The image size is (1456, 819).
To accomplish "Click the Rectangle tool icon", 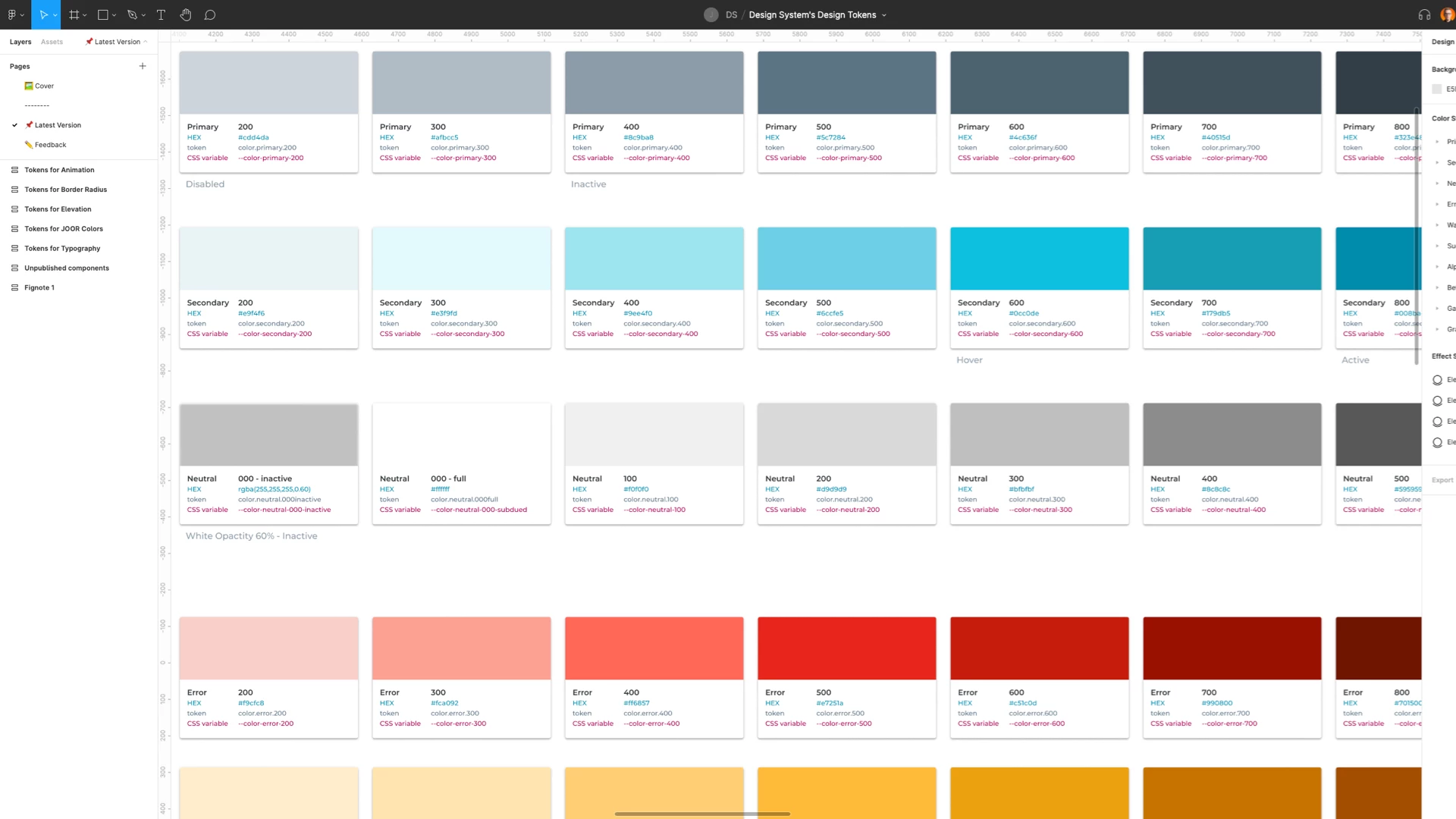I will click(103, 14).
